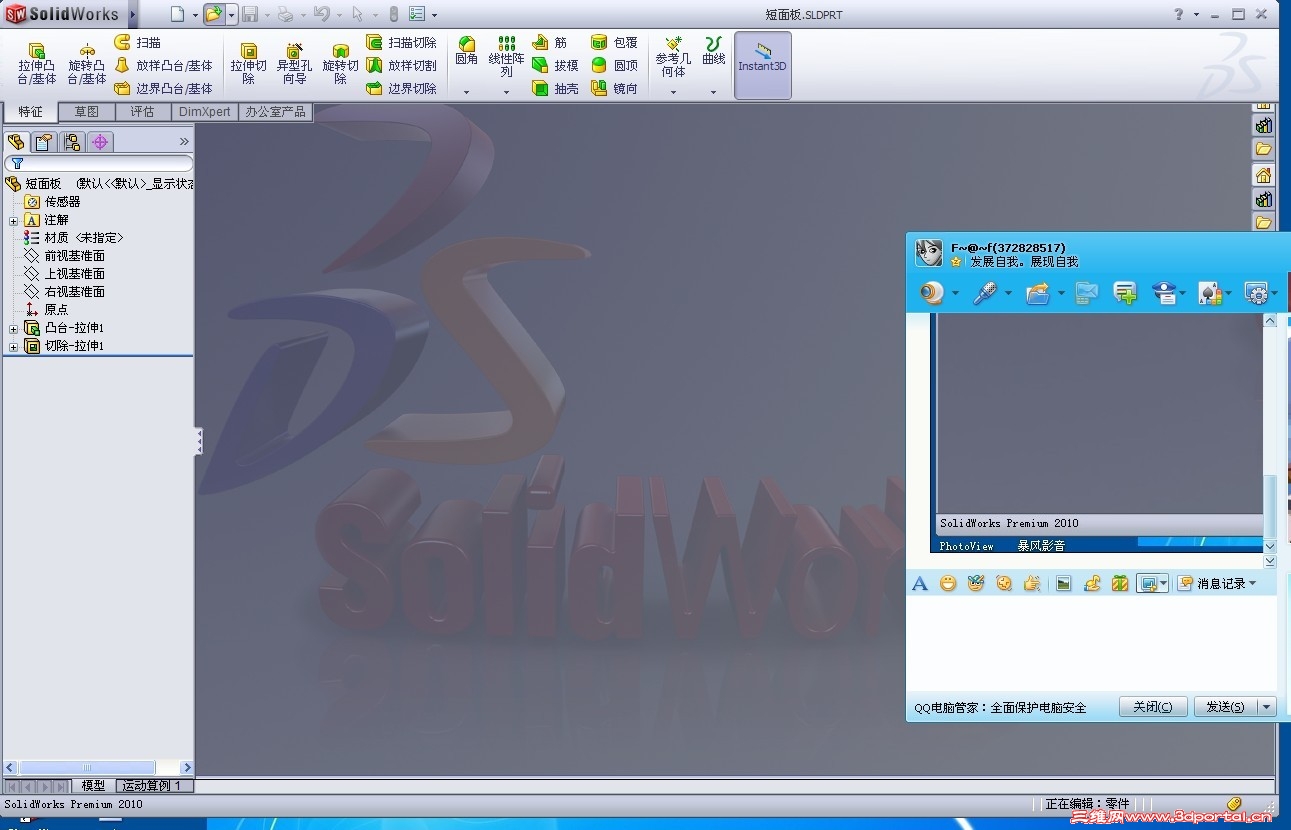Screen dimensions: 1291x830
Task: Select 前视基准面 front plane in tree
Action: point(65,256)
